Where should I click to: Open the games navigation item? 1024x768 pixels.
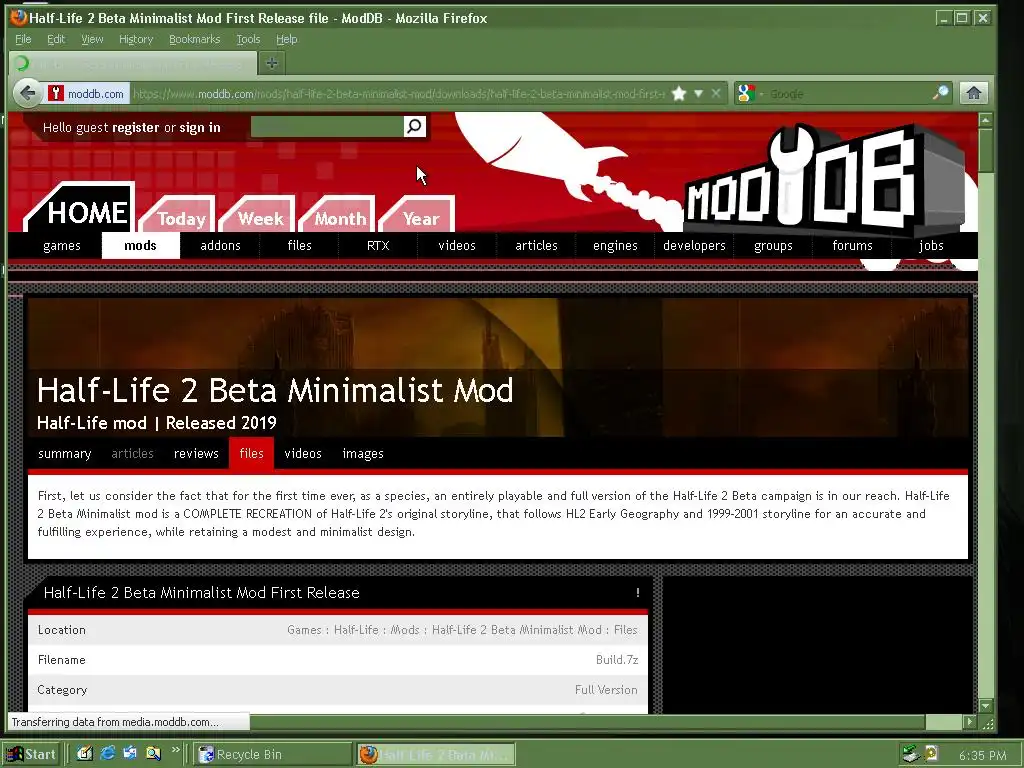click(62, 246)
